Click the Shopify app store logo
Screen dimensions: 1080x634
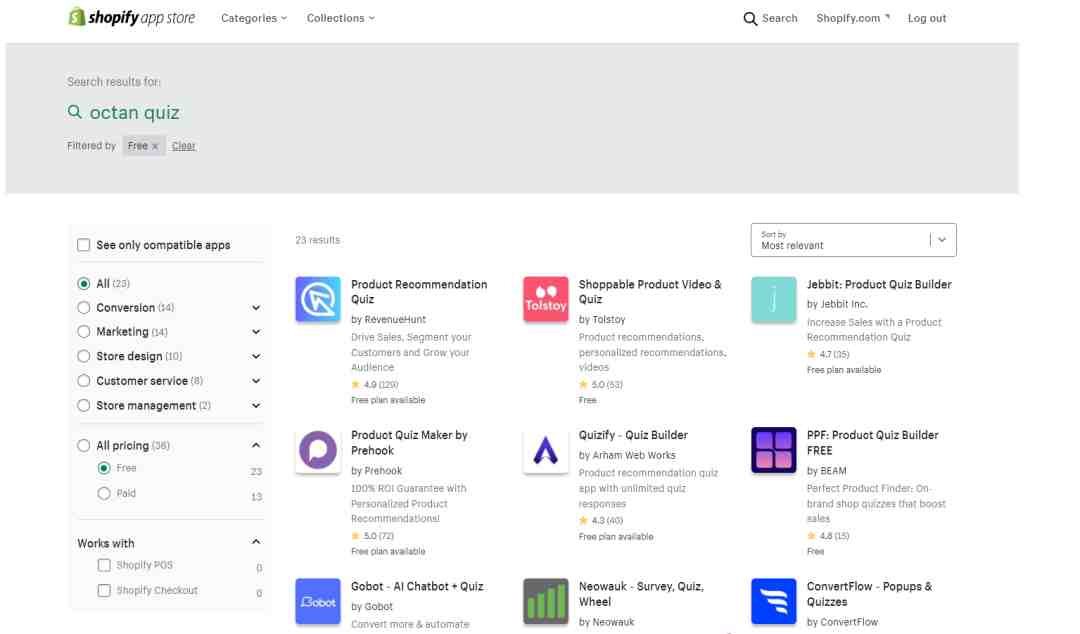pos(132,17)
